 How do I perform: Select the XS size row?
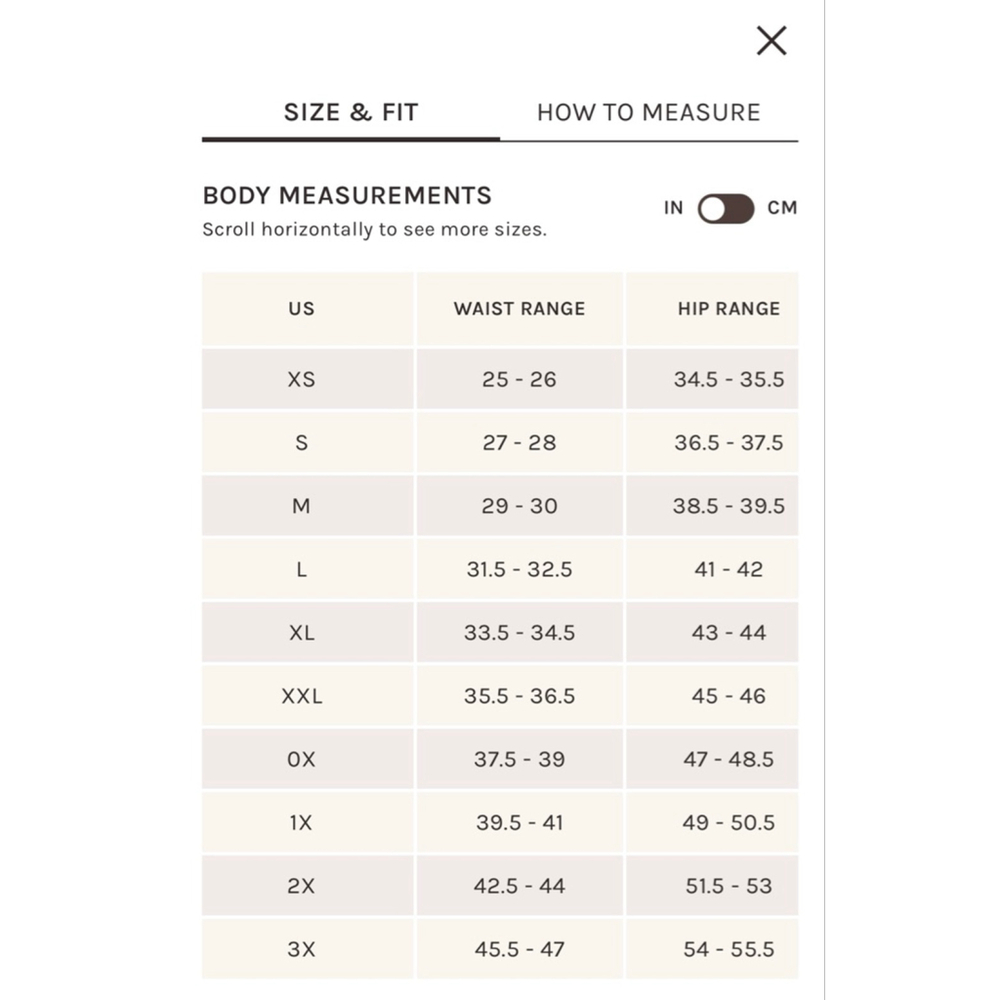click(x=500, y=379)
